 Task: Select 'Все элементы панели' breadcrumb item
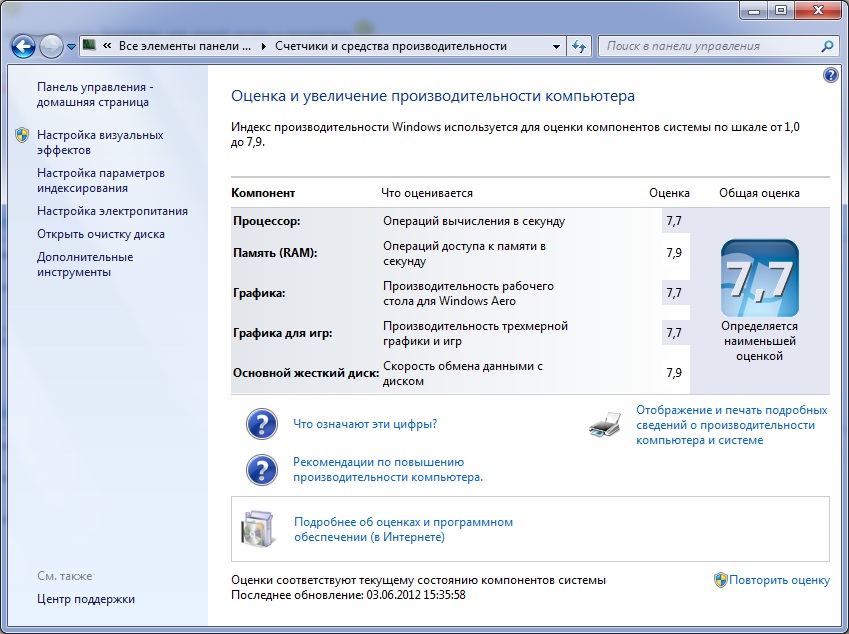(181, 46)
